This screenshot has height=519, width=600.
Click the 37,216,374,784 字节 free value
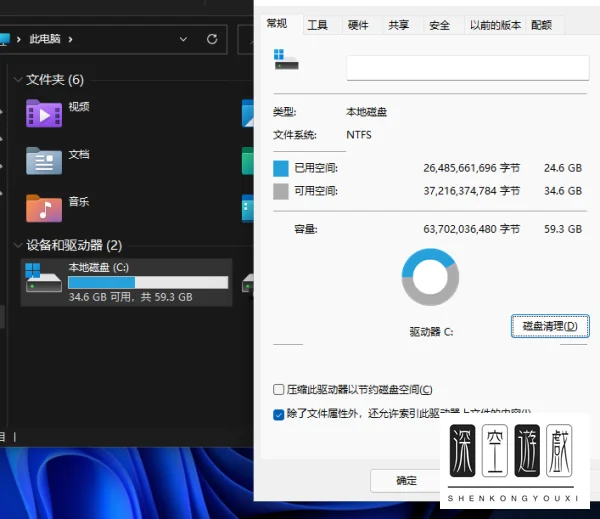click(471, 191)
